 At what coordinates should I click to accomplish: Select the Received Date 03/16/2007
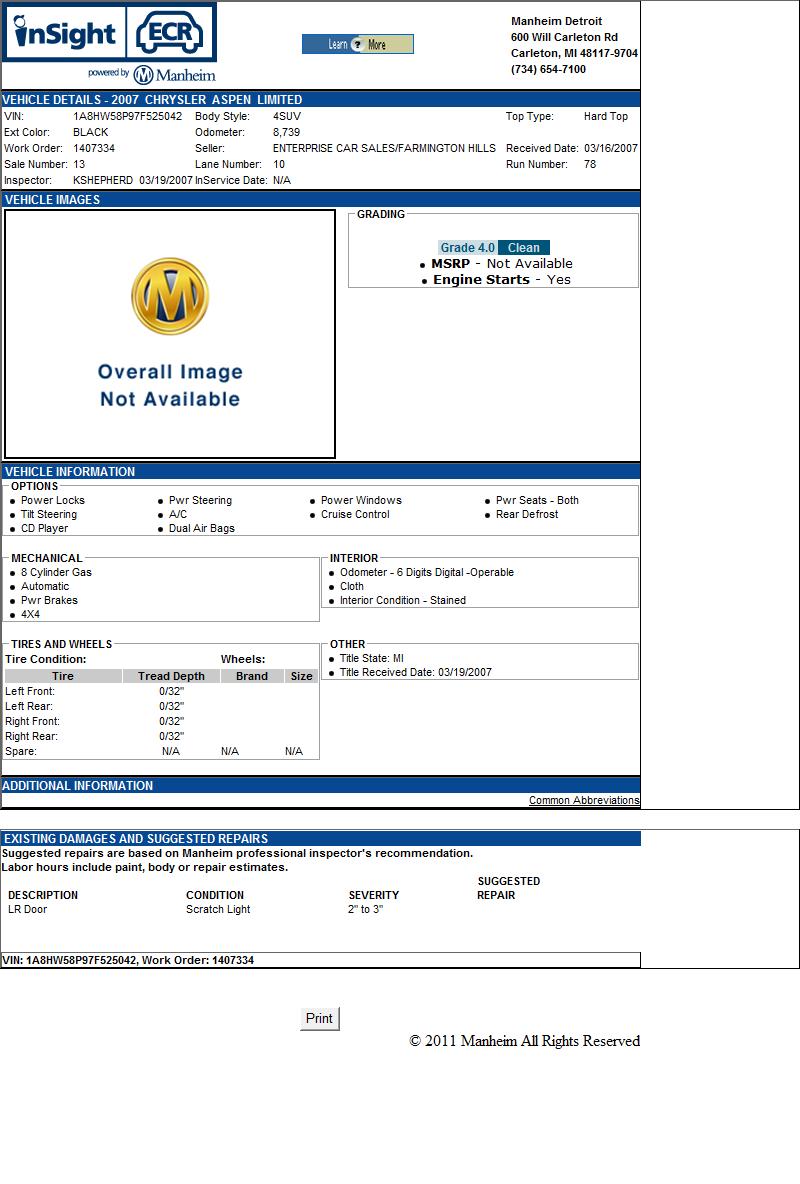click(610, 148)
